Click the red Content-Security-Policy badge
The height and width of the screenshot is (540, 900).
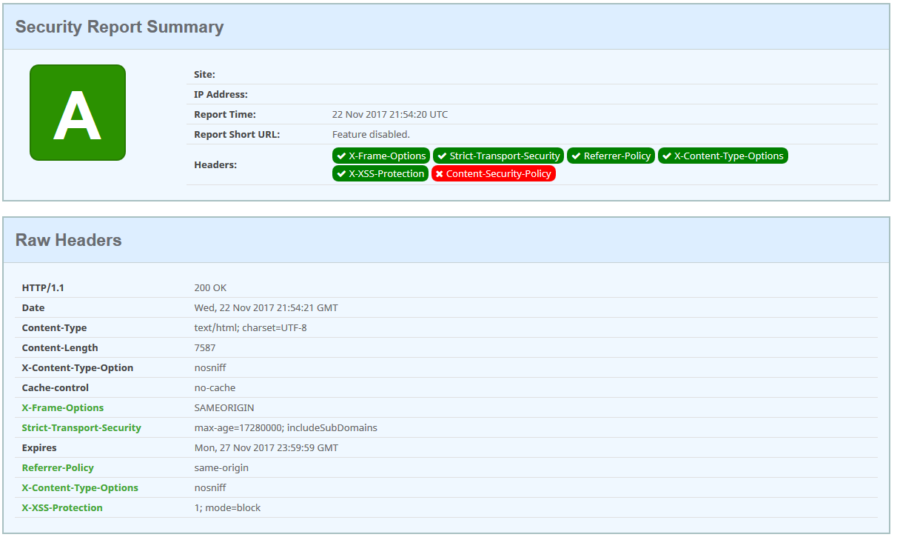pos(494,173)
